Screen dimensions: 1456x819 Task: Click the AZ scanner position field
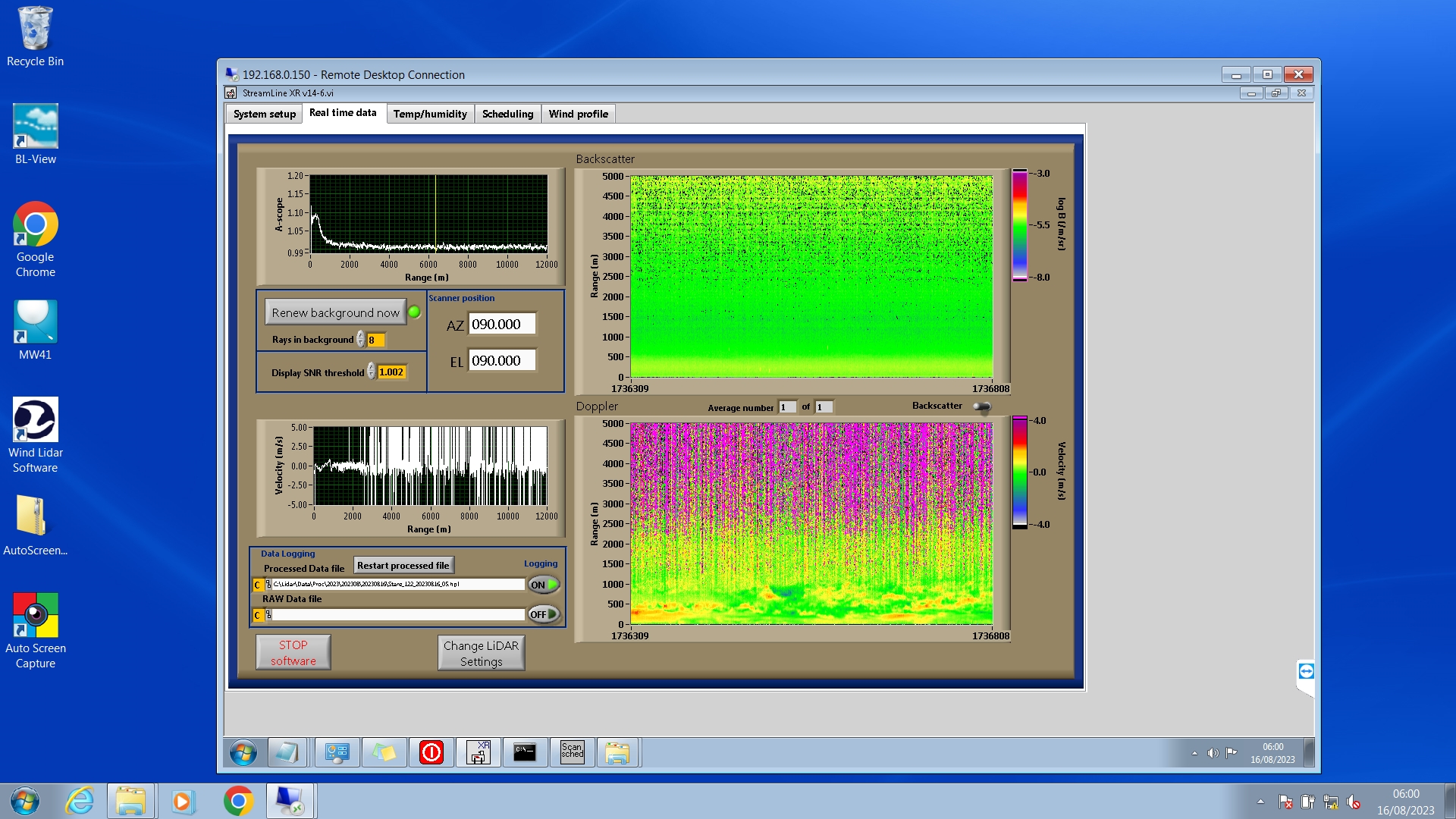tap(501, 324)
